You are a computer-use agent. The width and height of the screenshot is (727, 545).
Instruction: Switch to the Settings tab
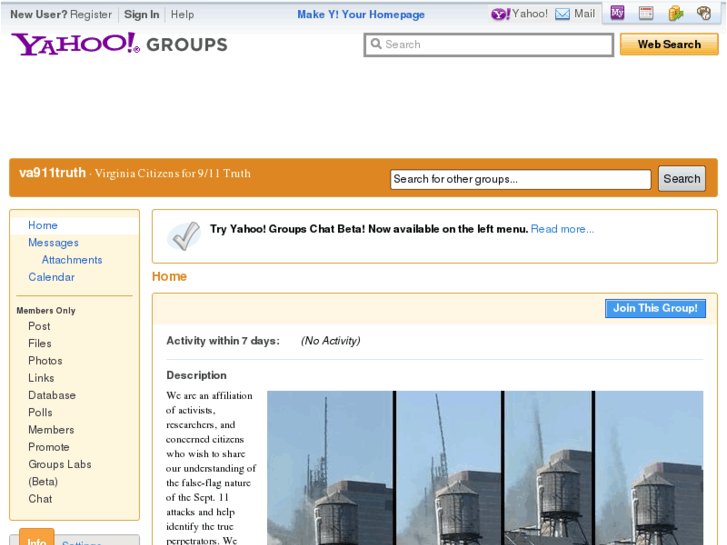click(x=82, y=541)
